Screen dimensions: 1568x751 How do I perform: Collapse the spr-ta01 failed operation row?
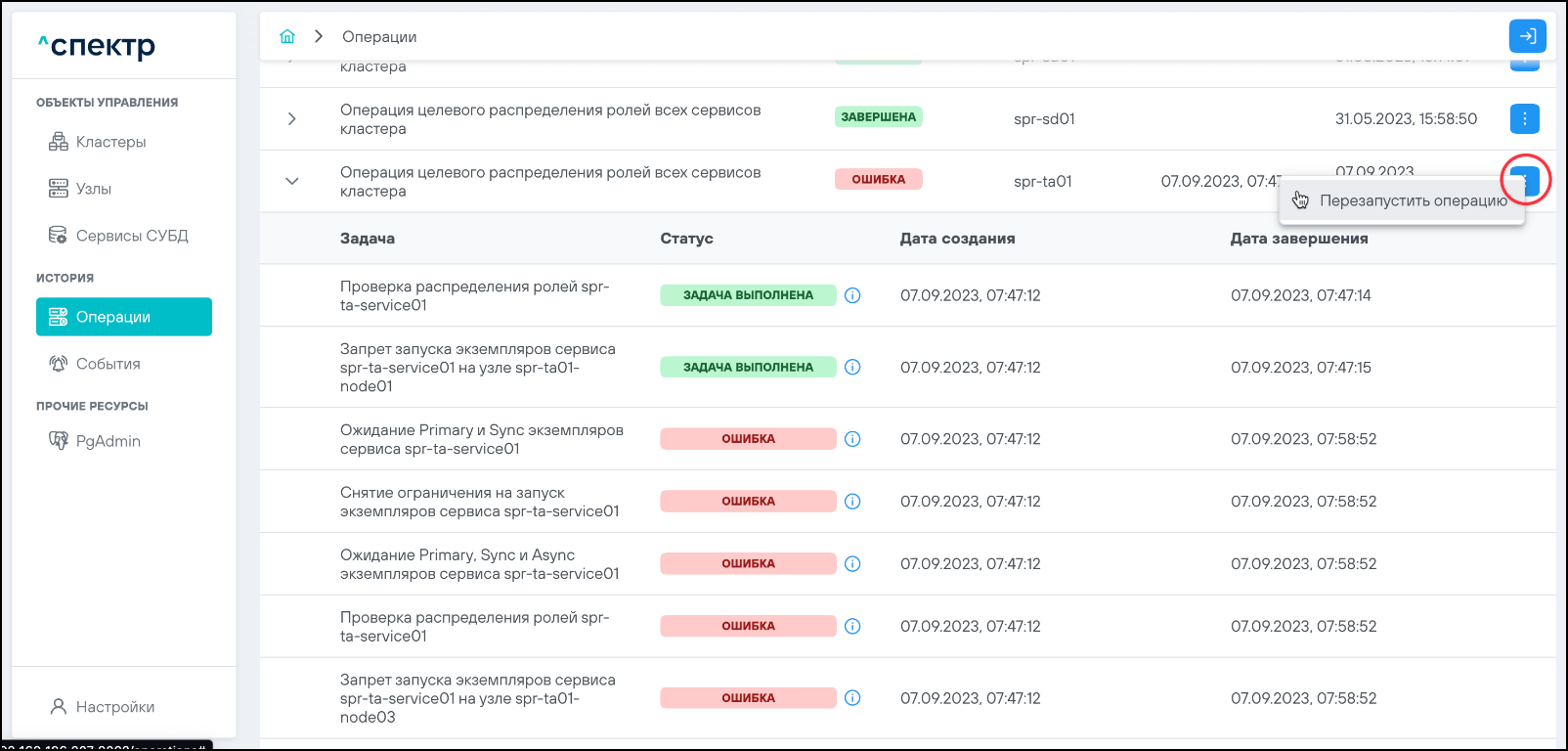[x=292, y=181]
